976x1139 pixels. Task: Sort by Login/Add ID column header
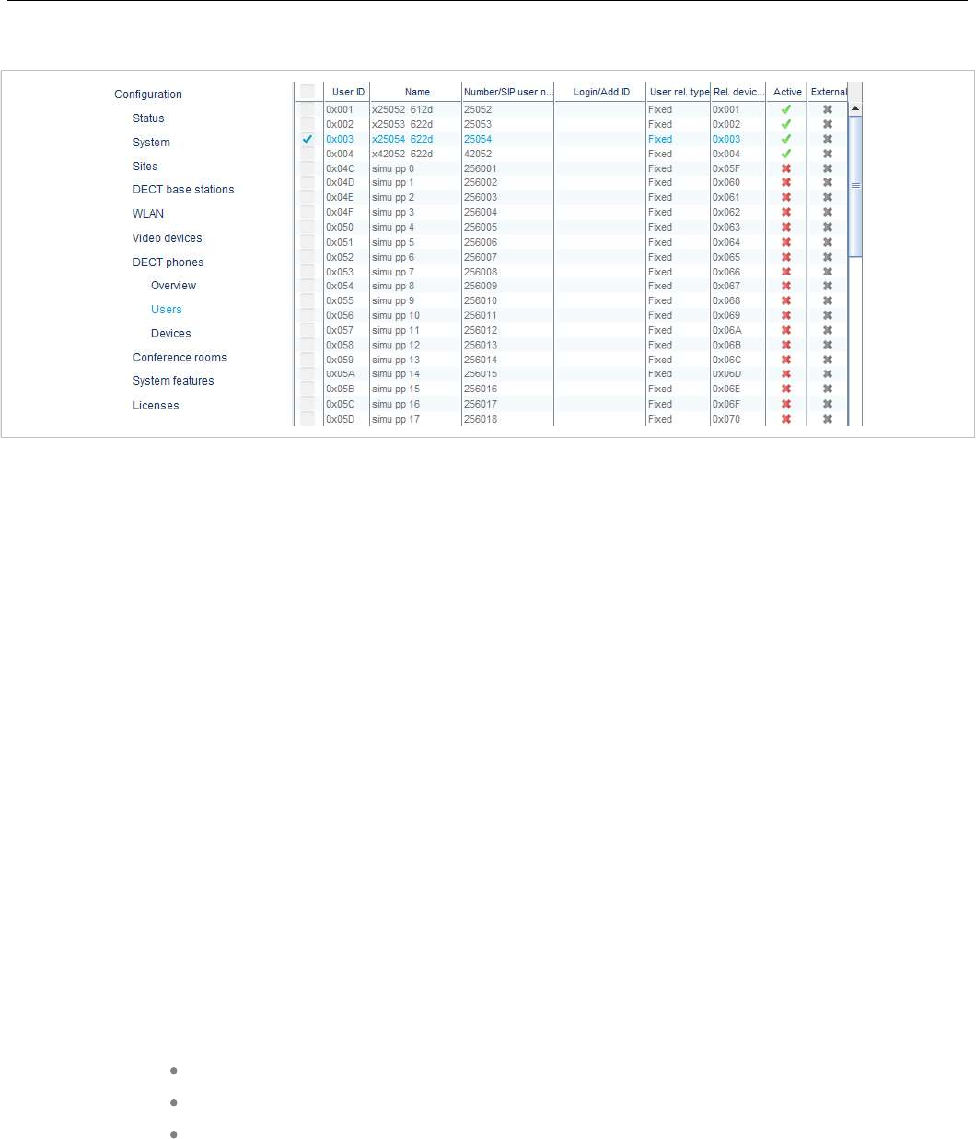[601, 92]
